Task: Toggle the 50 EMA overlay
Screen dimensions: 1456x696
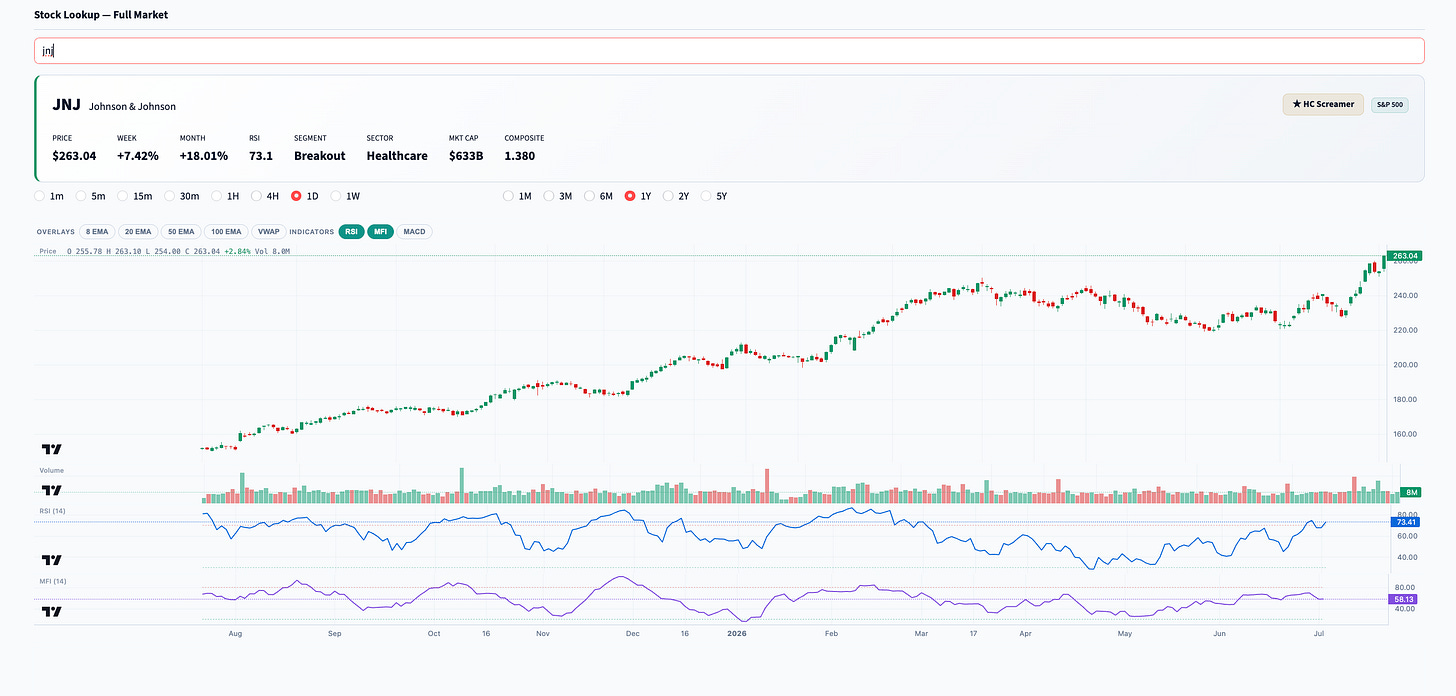Action: (181, 231)
